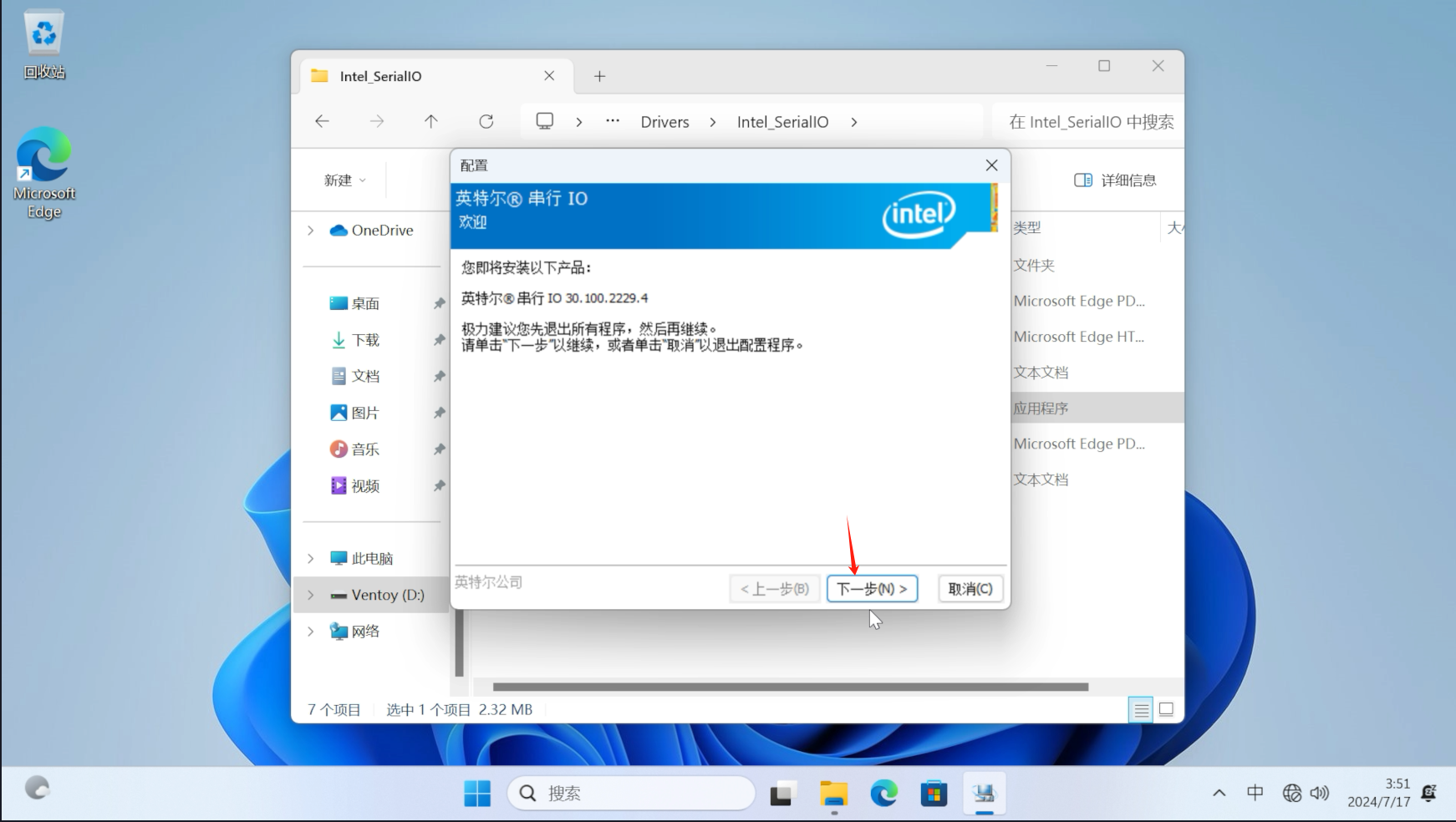Open network settings from system tray
This screenshot has width=1456, height=822.
coord(1292,793)
